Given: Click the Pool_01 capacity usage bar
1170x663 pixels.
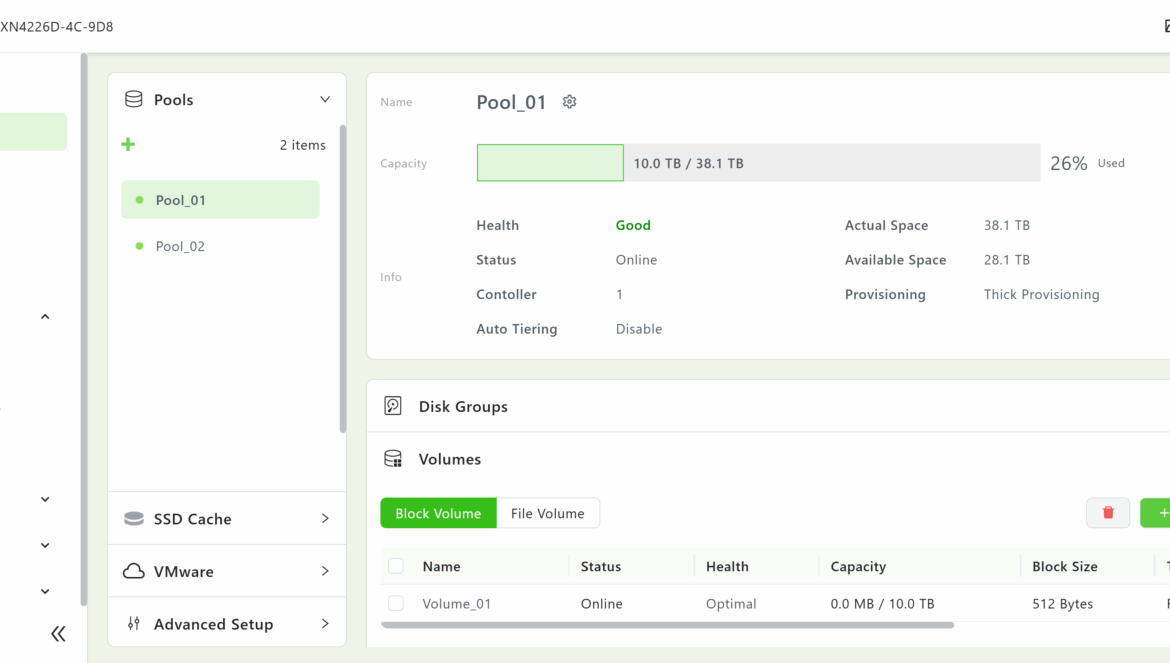Looking at the screenshot, I should pos(758,163).
